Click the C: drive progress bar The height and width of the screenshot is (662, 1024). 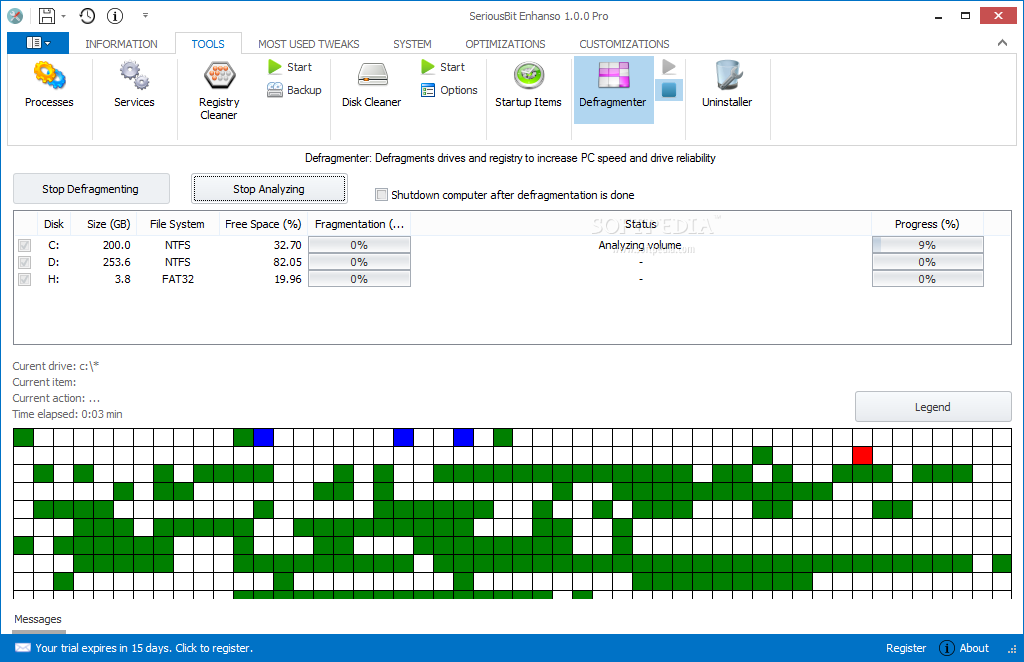tap(927, 245)
